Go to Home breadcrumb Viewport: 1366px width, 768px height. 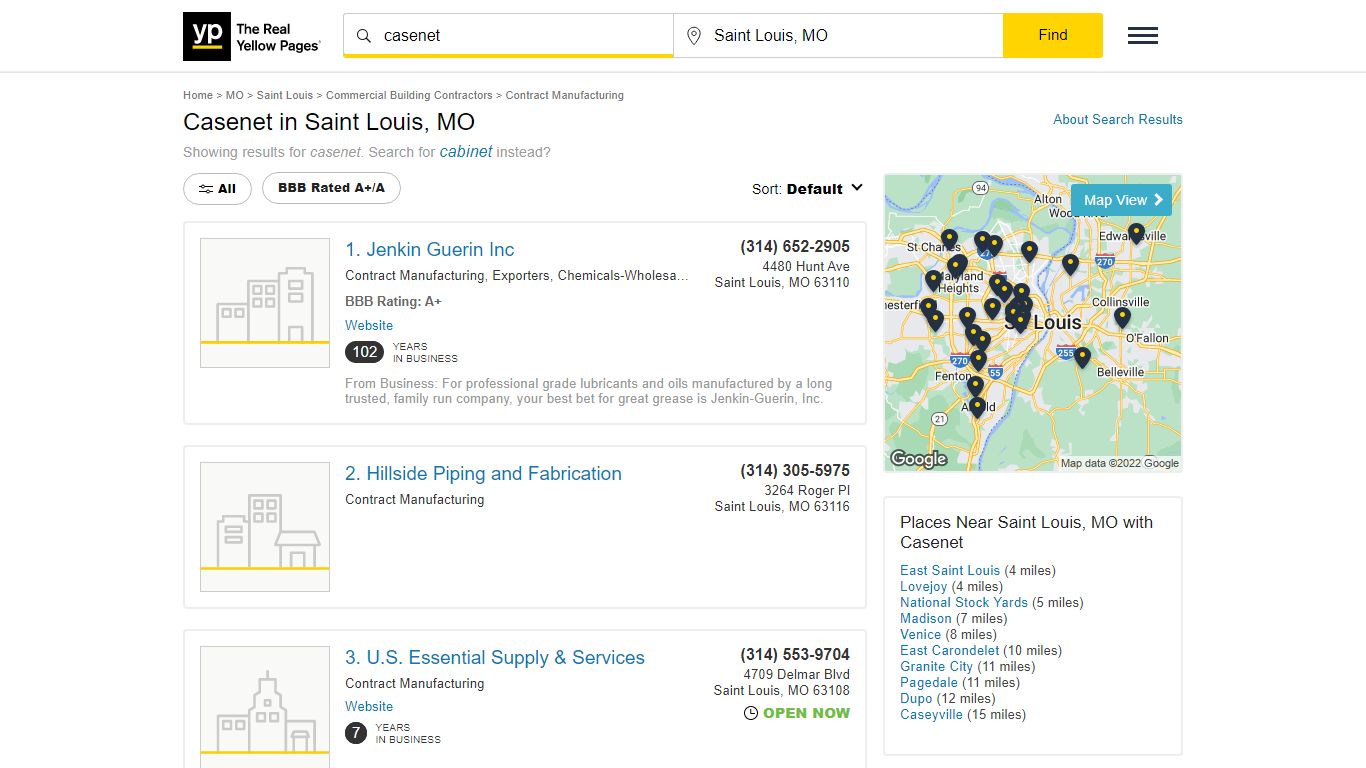click(198, 95)
